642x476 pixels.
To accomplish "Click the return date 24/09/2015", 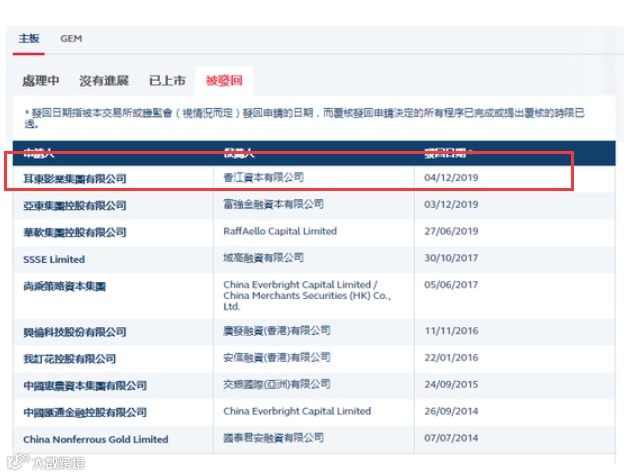I will [451, 384].
